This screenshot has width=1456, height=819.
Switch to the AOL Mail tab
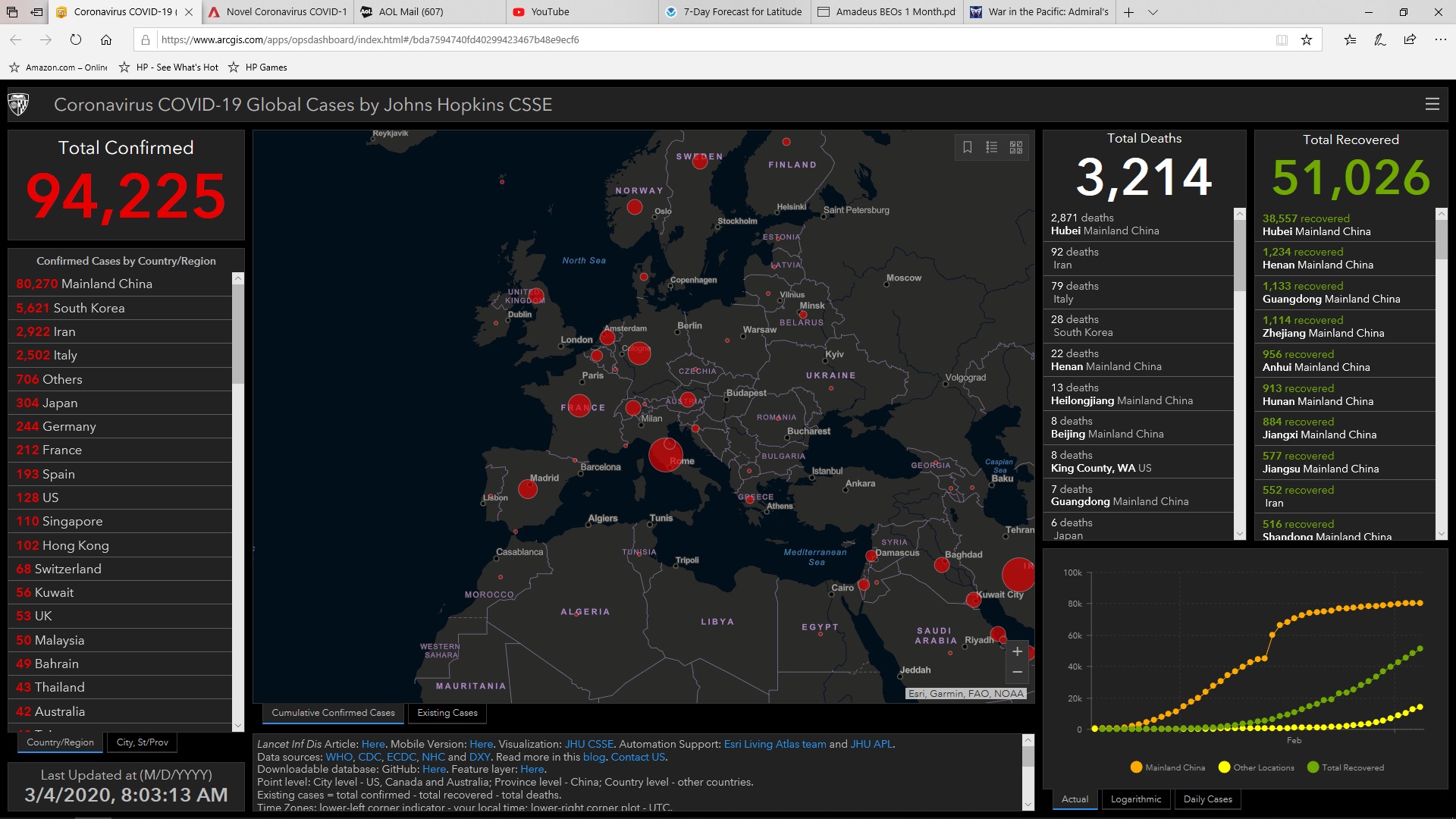pyautogui.click(x=430, y=12)
